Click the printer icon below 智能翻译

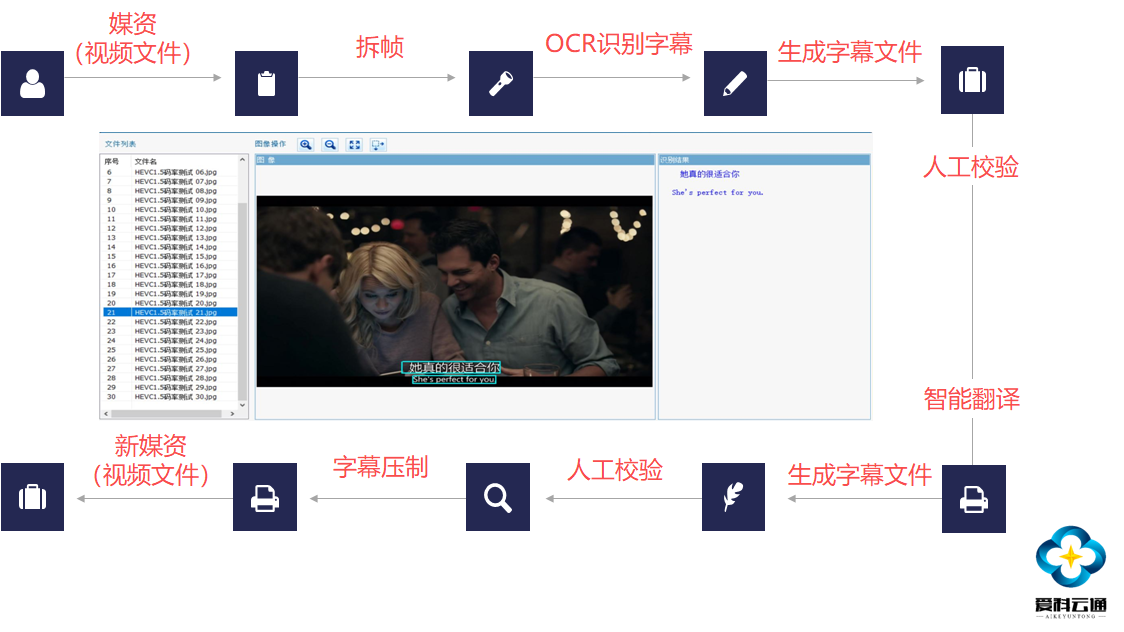[973, 499]
